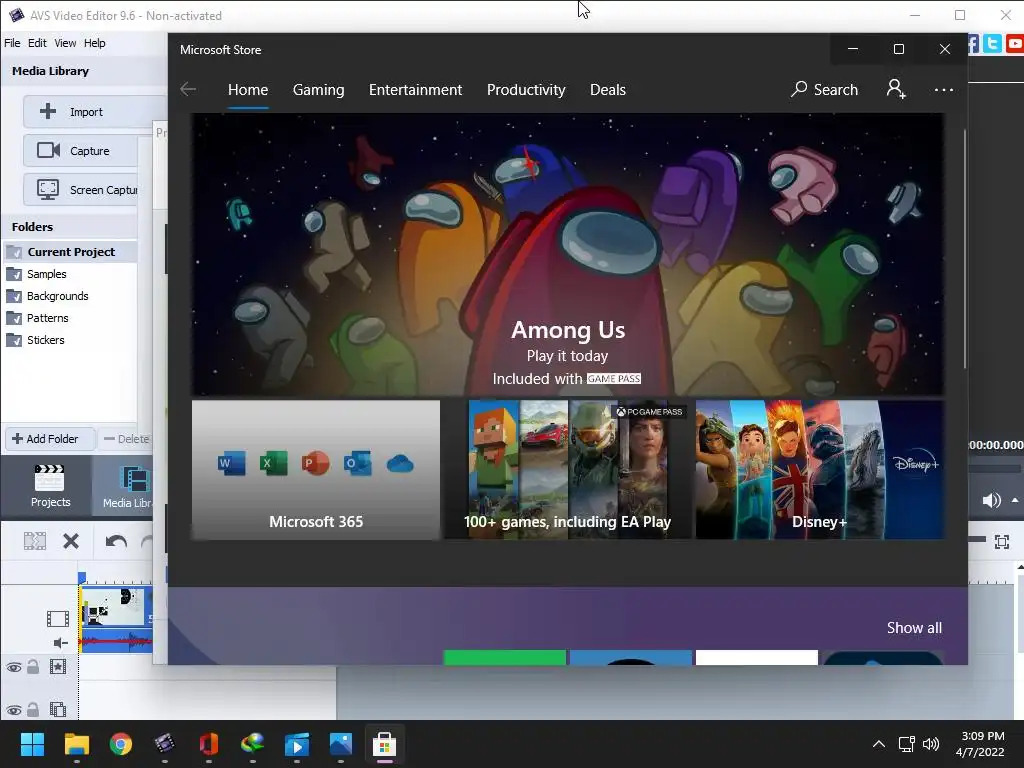Switch to Deals tab in Store
The height and width of the screenshot is (768, 1024).
(x=608, y=89)
